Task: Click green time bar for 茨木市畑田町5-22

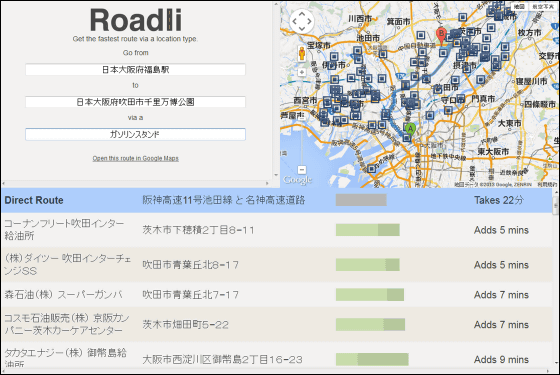Action: coord(370,325)
